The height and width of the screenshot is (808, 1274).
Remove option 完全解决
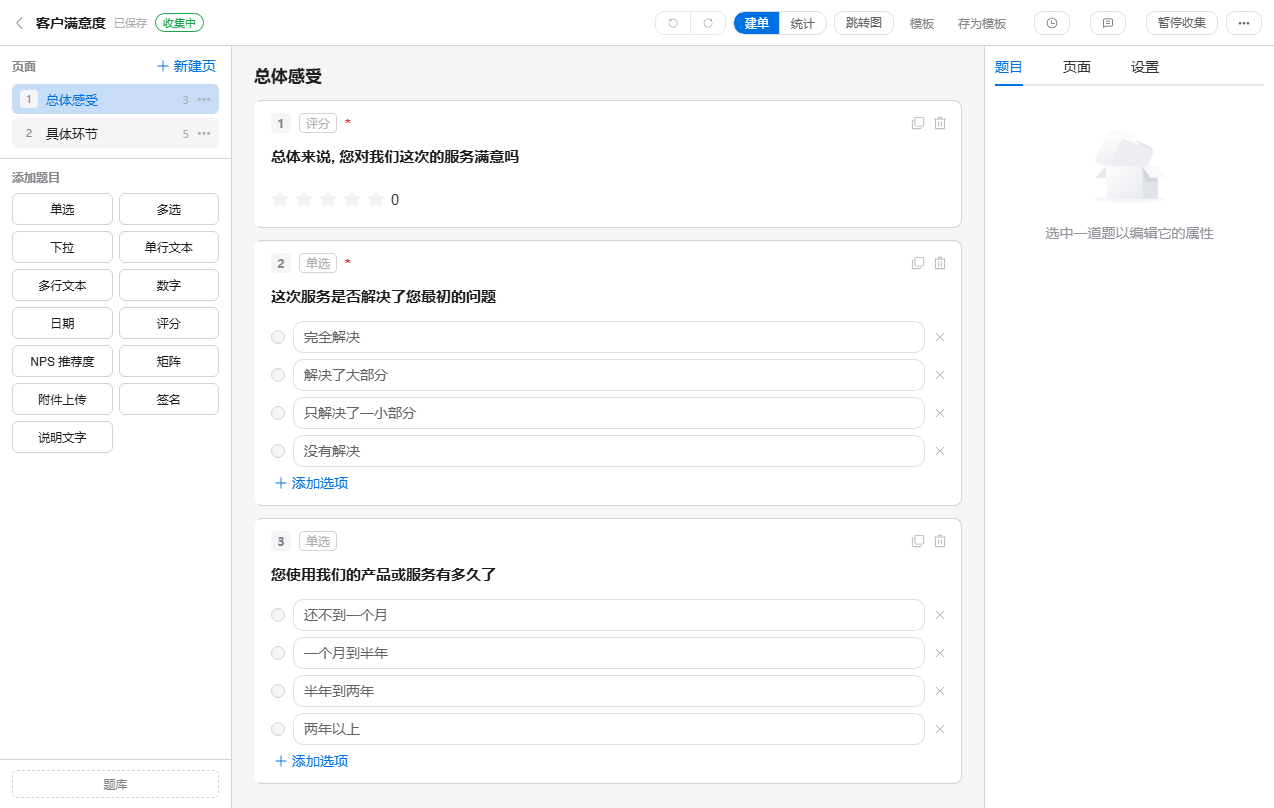point(940,337)
